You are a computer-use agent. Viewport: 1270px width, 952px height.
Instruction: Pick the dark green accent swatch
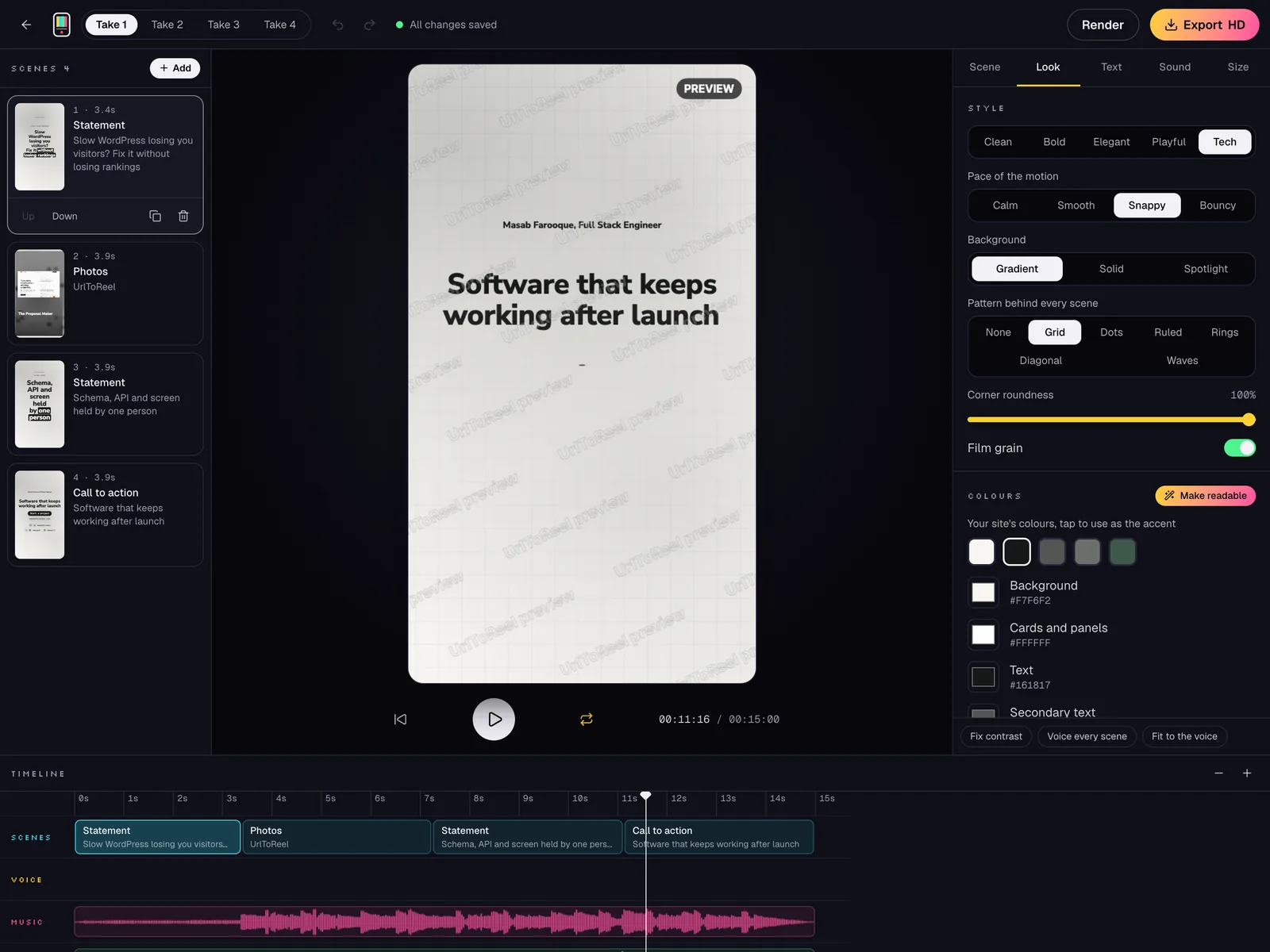coord(1122,551)
